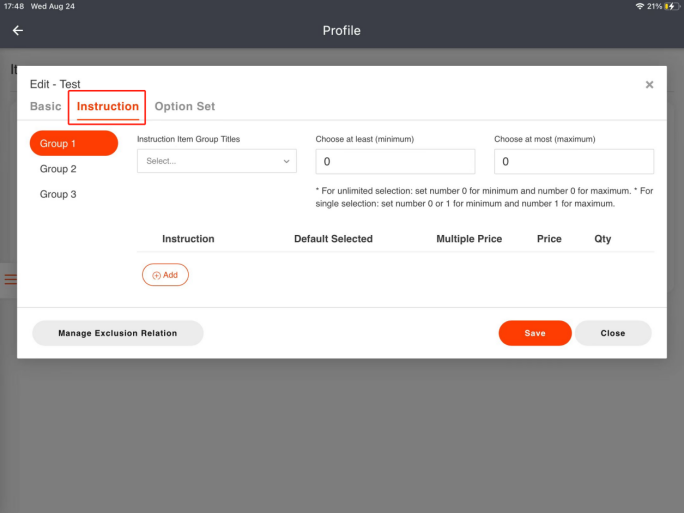Open the hamburger menu at the left edge
The image size is (685, 514).
10,280
